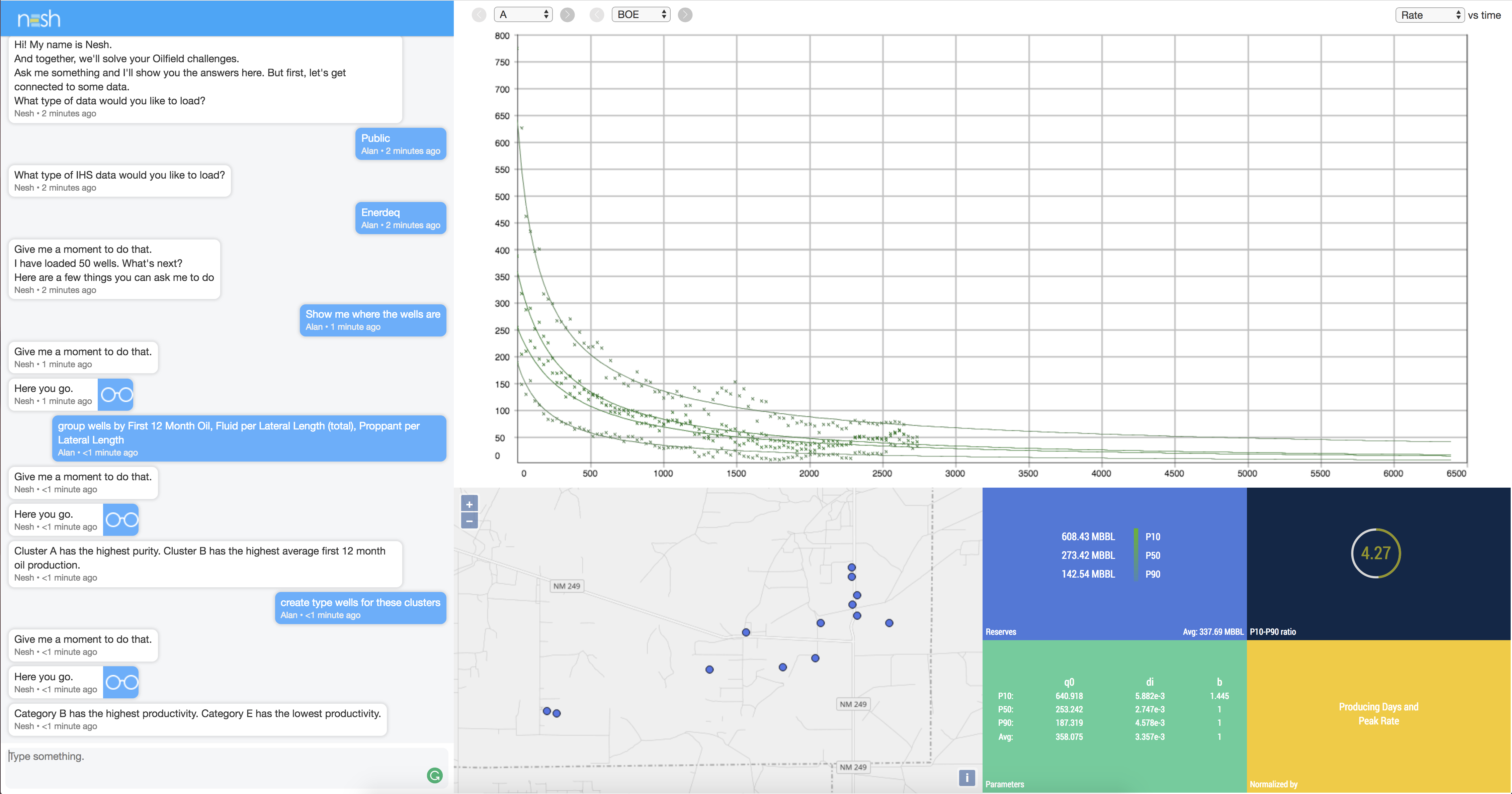The width and height of the screenshot is (1512, 794).
Task: Click glasses icon beside first 'Here you go.'
Action: point(116,395)
